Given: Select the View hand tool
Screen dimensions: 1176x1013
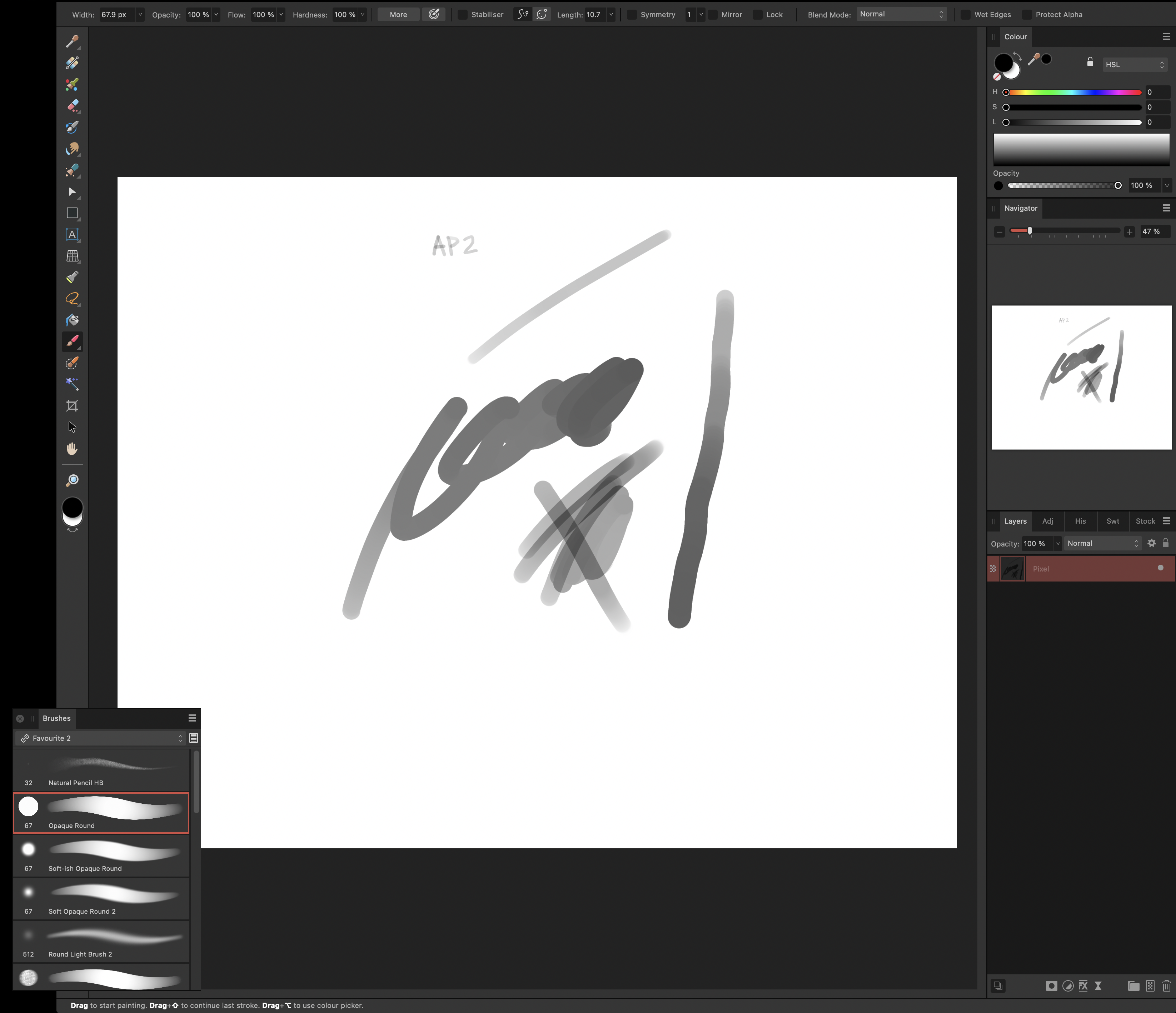Looking at the screenshot, I should 72,449.
